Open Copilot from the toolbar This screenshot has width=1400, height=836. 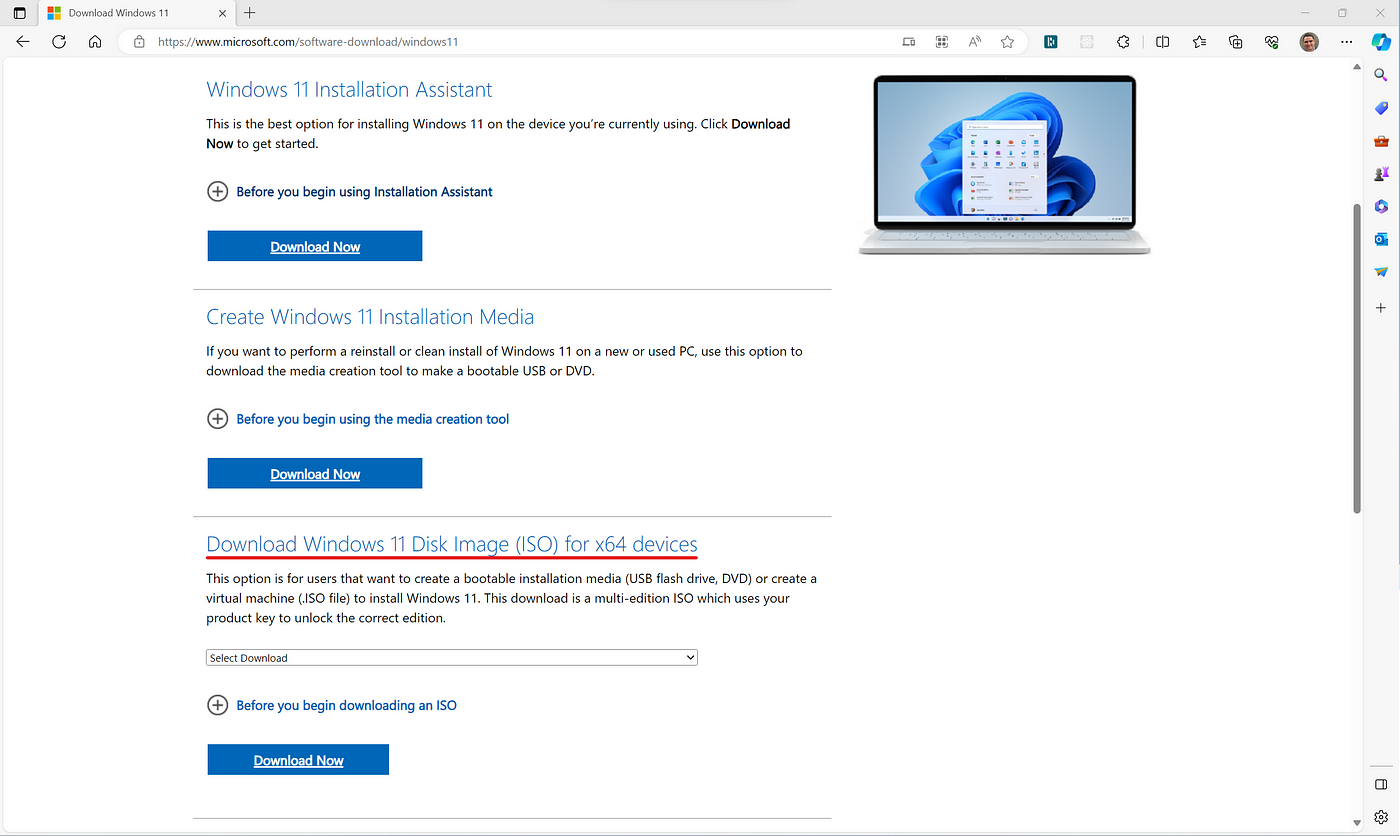1381,42
